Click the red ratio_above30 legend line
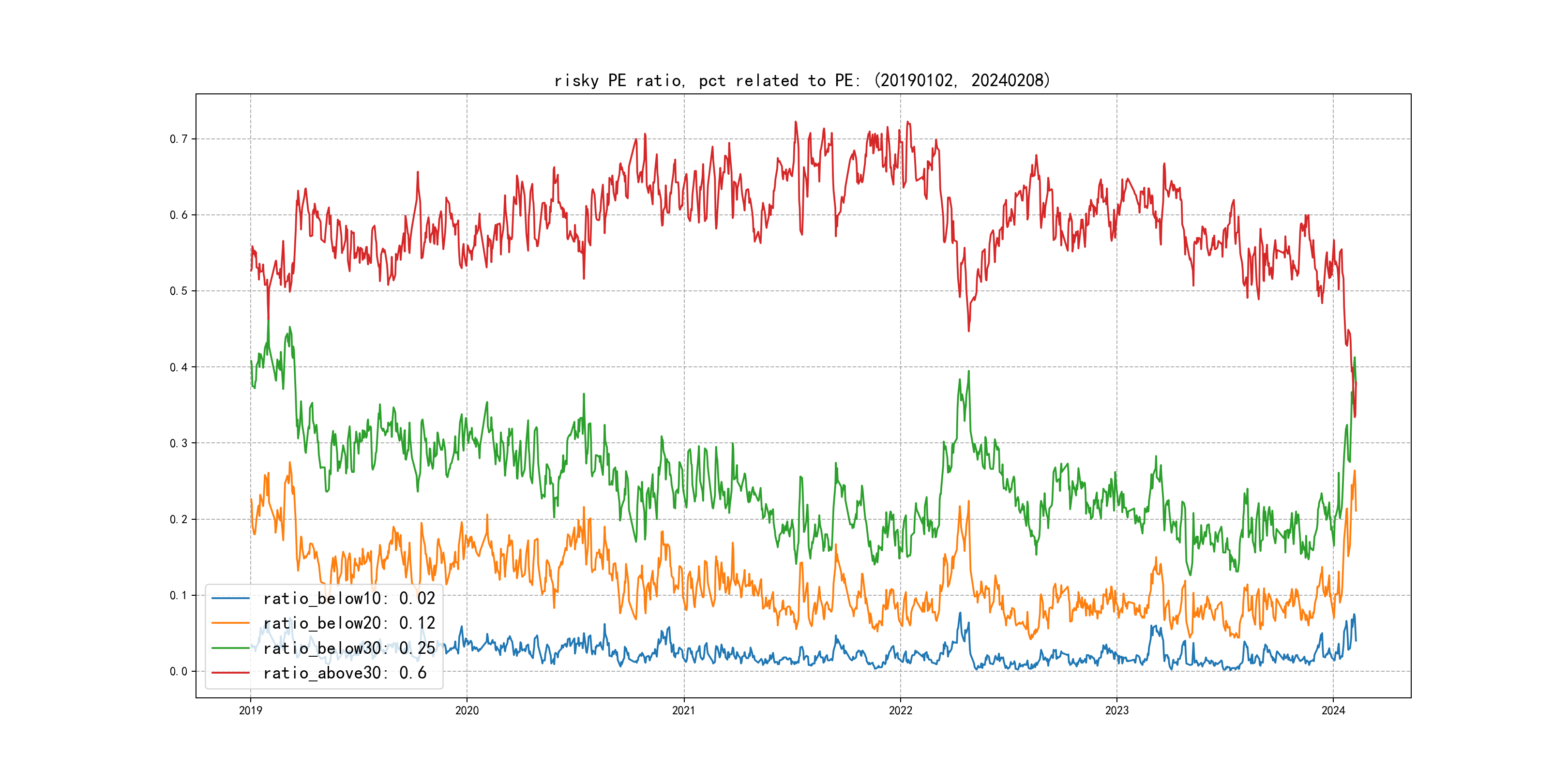The height and width of the screenshot is (784, 1568). (x=230, y=673)
